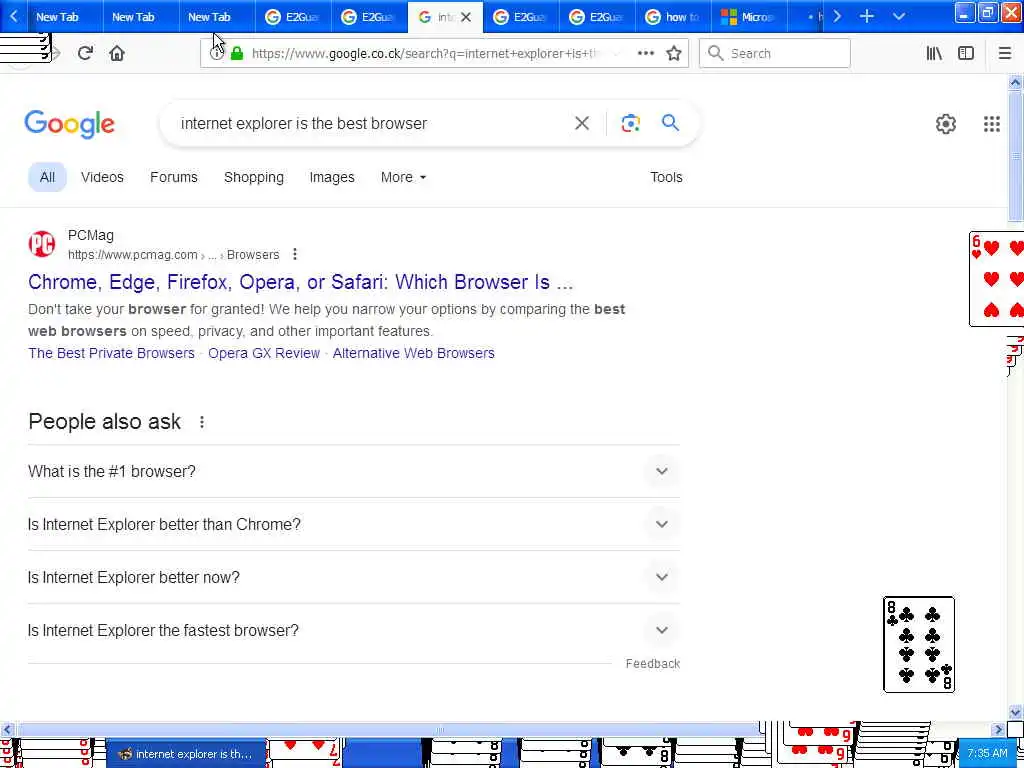The image size is (1024, 768).
Task: Show the sidebars toolbar icon
Action: click(x=966, y=54)
